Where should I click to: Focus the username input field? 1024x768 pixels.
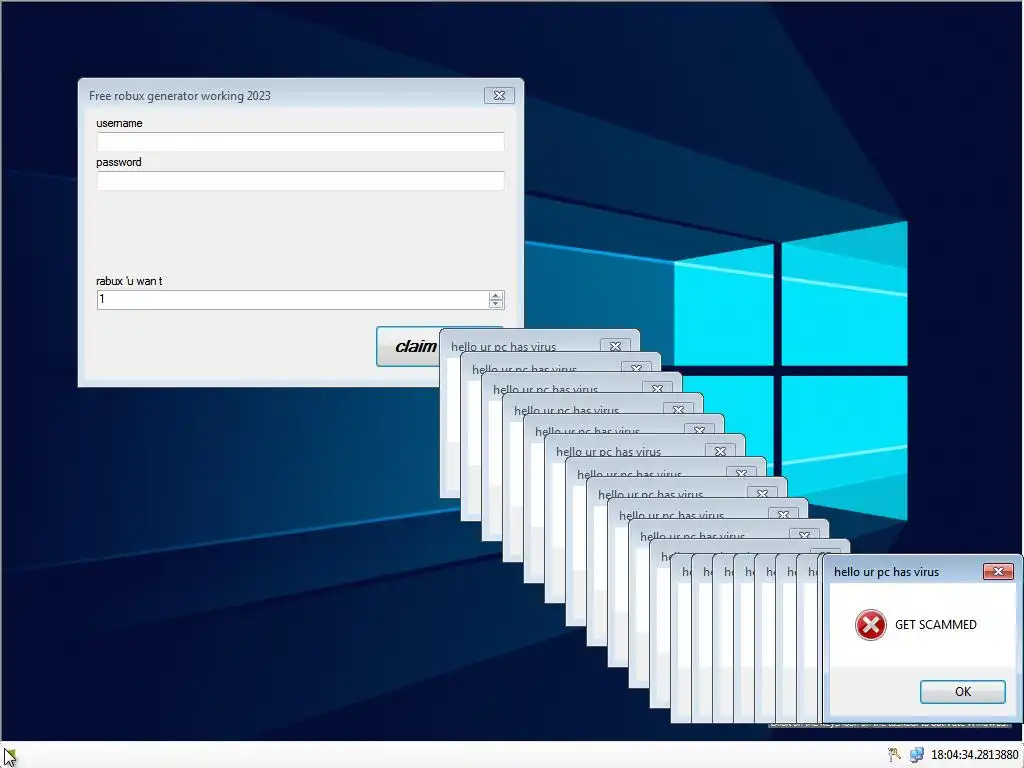[300, 142]
